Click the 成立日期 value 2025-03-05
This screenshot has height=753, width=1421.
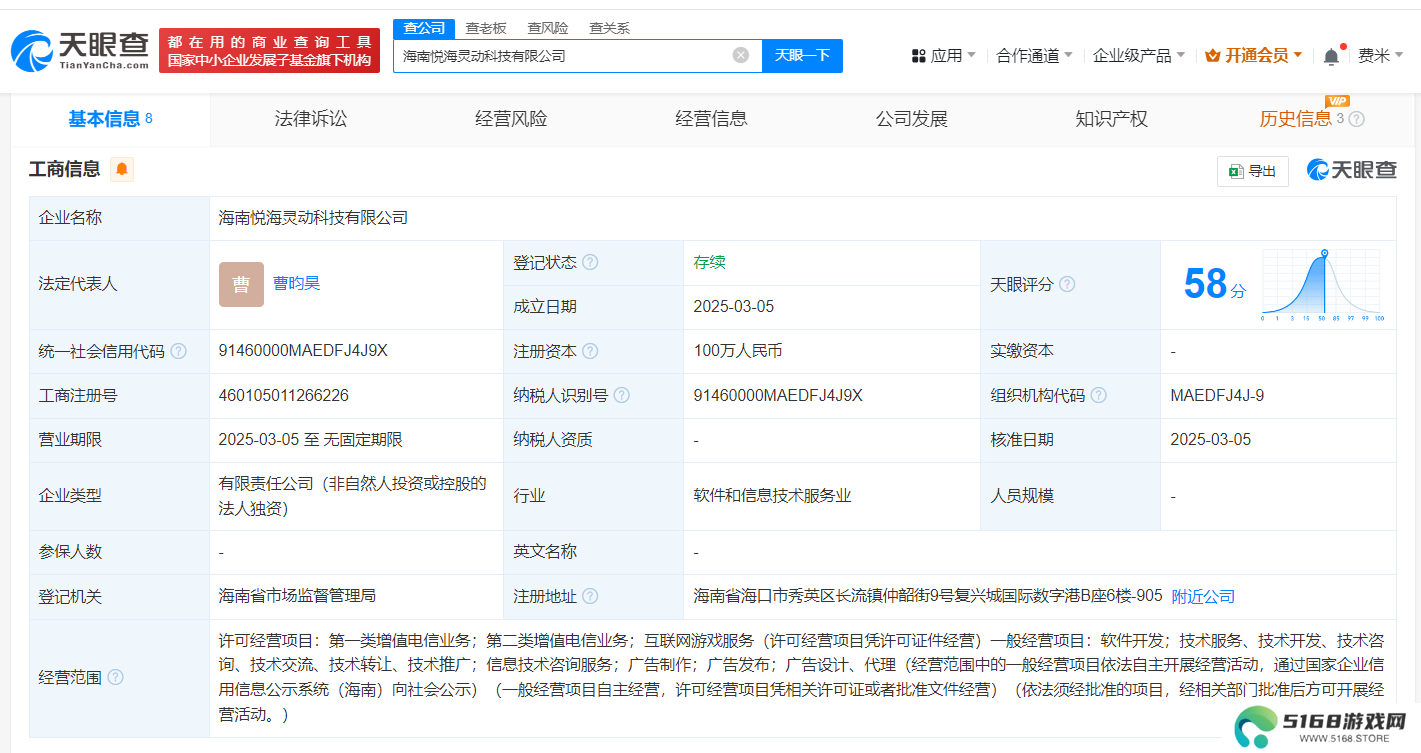[734, 306]
